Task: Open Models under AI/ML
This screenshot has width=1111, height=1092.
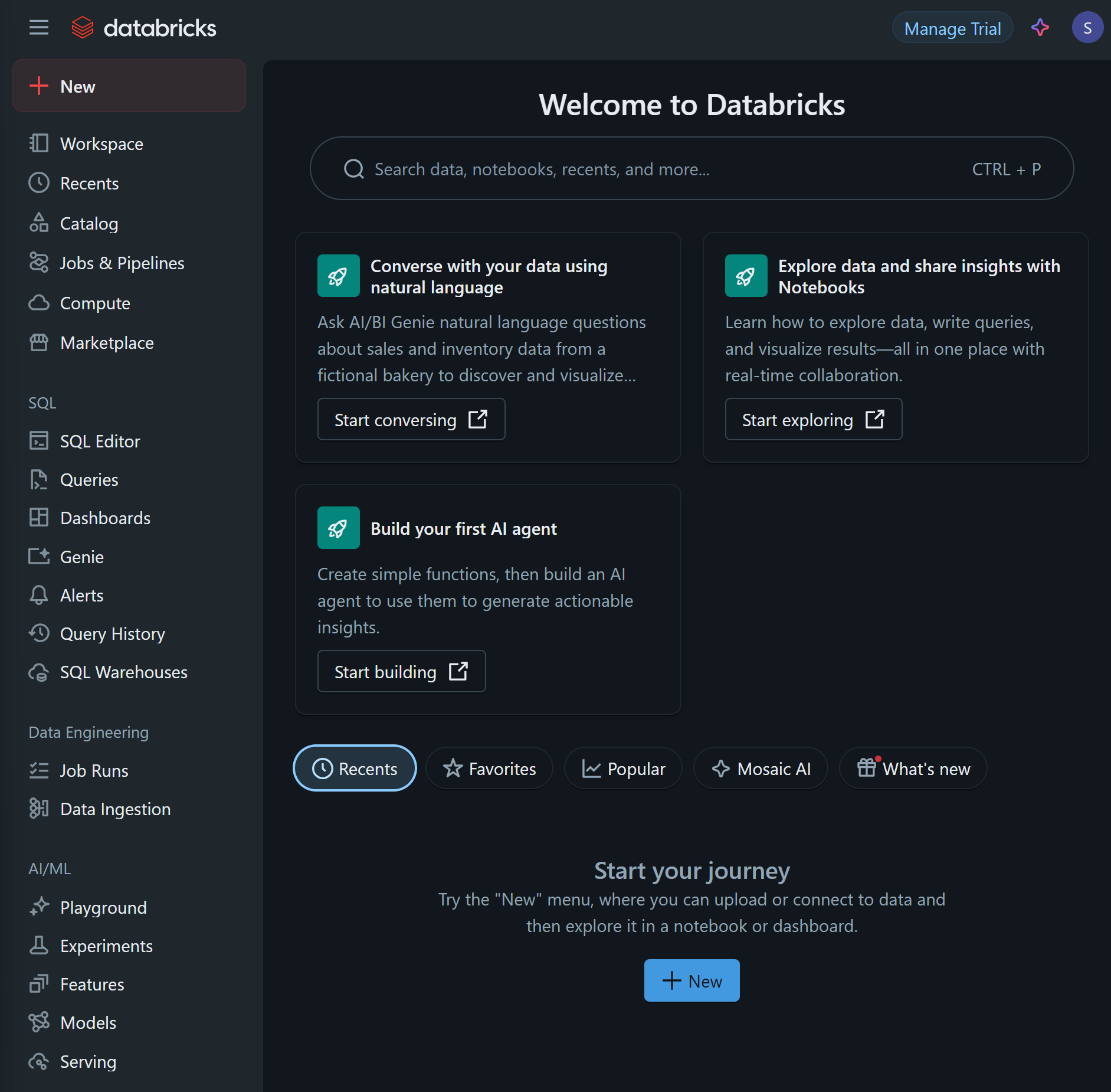Action: pyautogui.click(x=129, y=1022)
